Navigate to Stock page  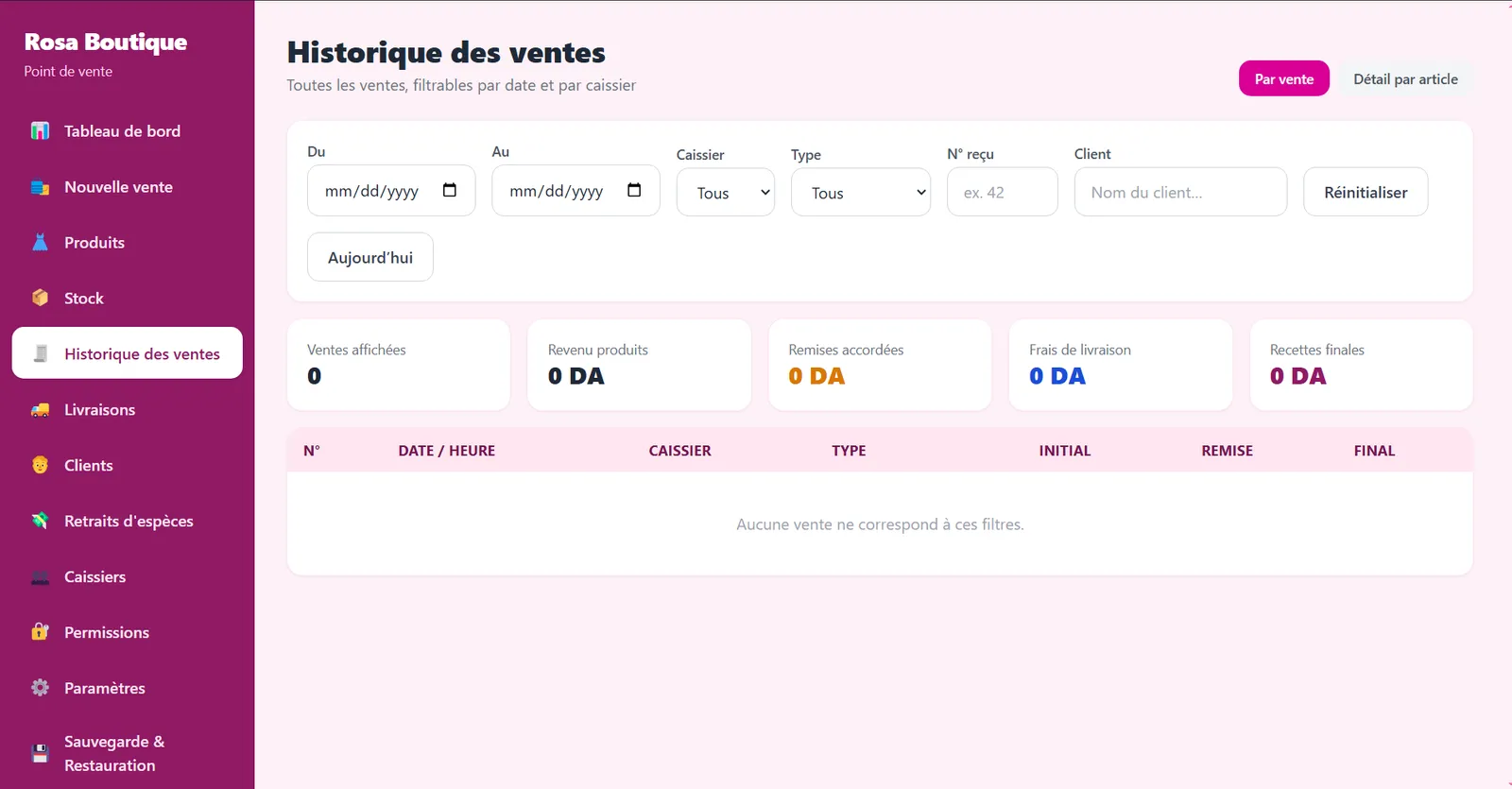(128, 299)
